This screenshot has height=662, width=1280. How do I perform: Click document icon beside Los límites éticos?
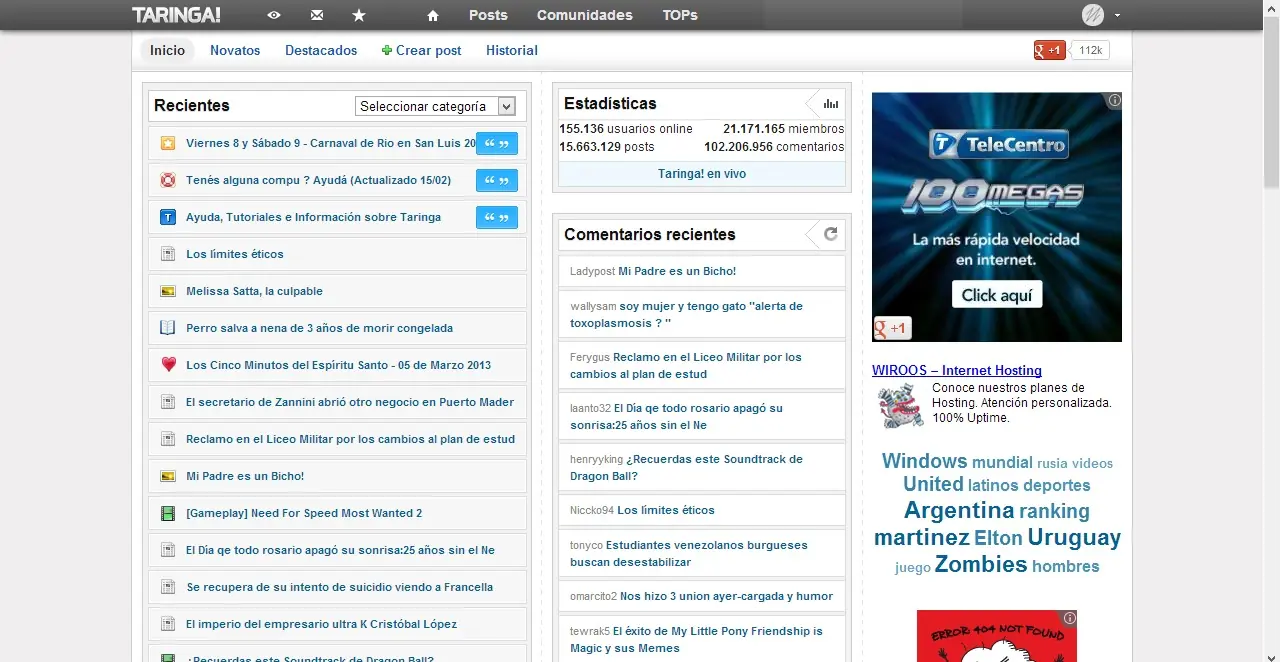[x=168, y=254]
